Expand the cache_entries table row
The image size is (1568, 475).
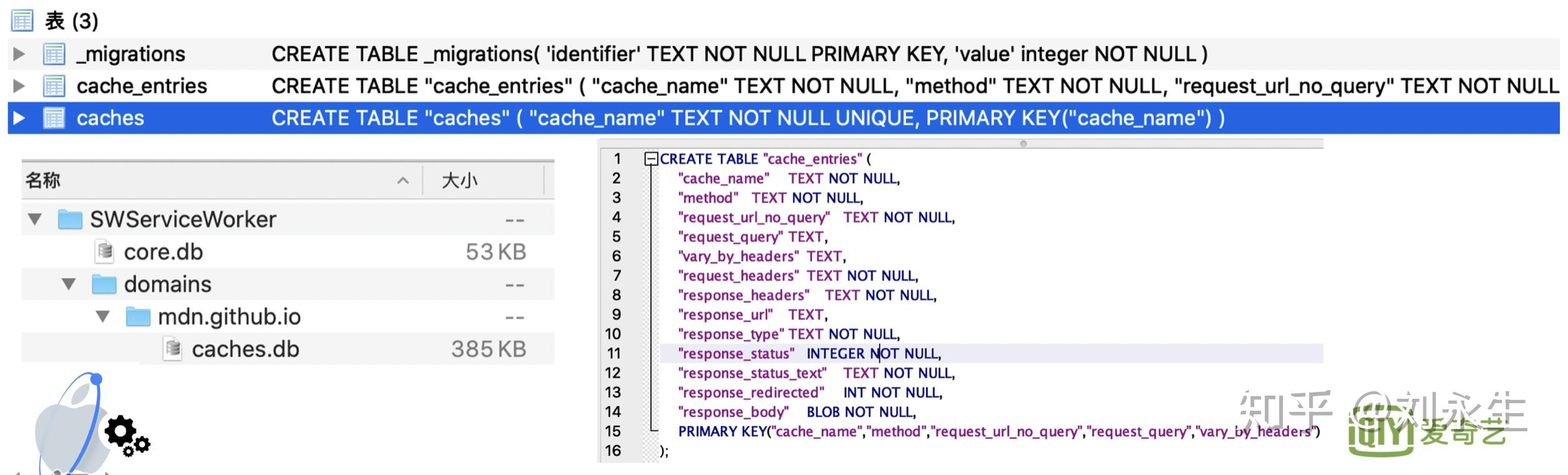pos(19,86)
